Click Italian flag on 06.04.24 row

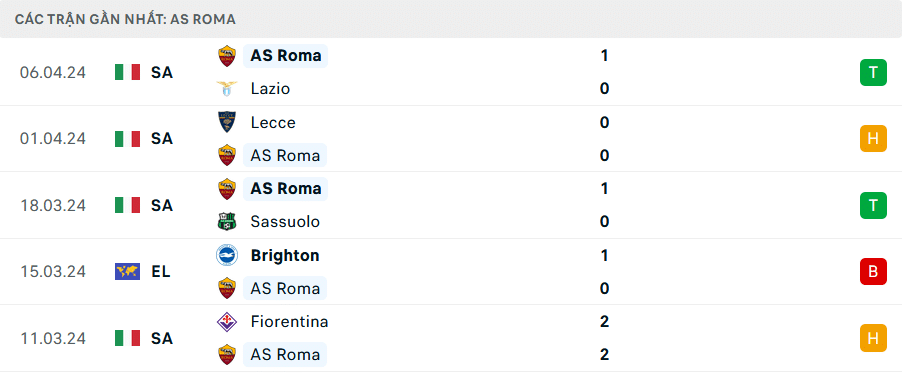coord(128,72)
